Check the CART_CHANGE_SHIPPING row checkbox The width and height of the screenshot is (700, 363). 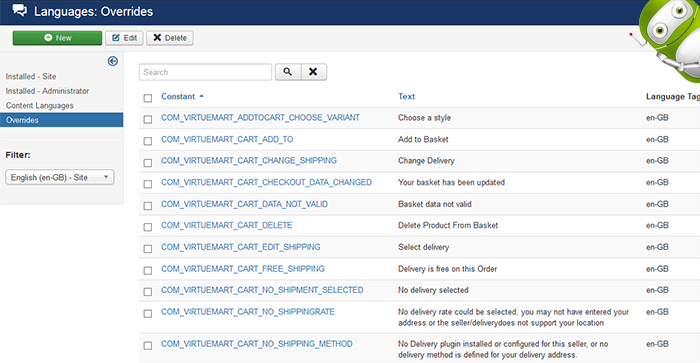[148, 163]
